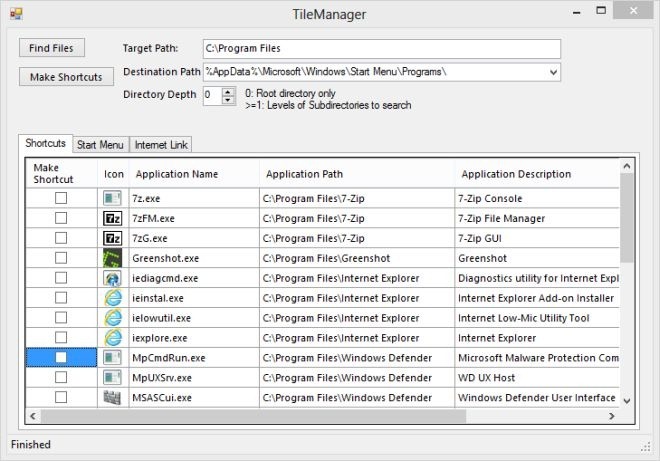Check the shortcut box for ieinstal.exe
Image resolution: width=660 pixels, height=461 pixels.
pyautogui.click(x=61, y=298)
